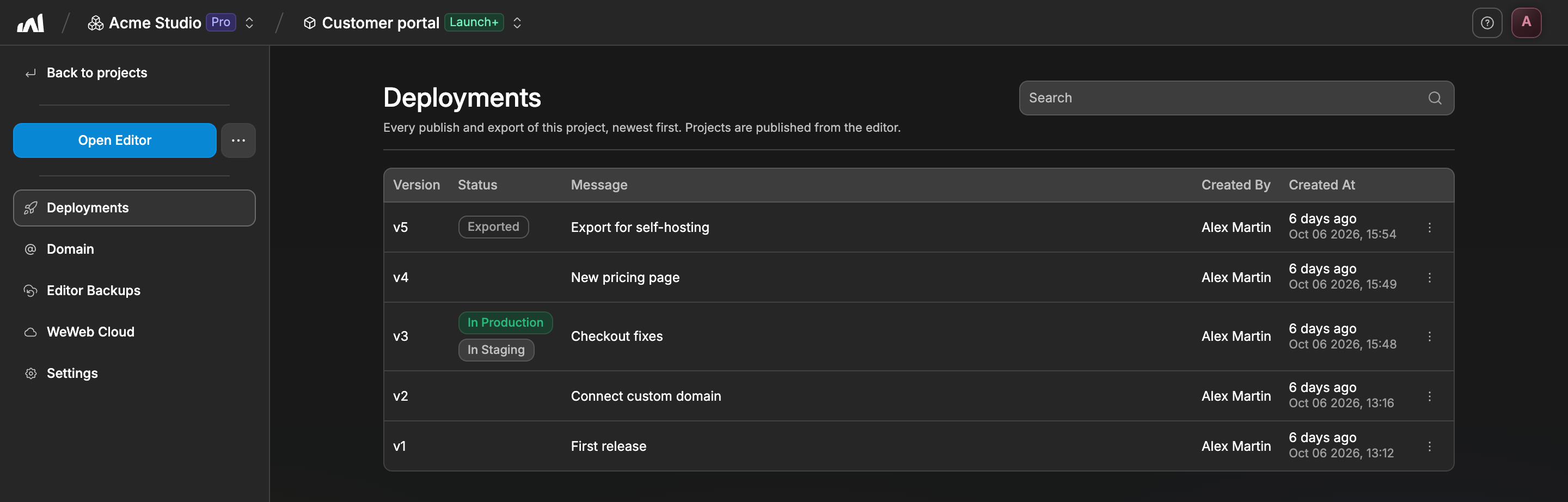Select the 'Connect custom domain' message
The image size is (1568, 502).
click(x=646, y=396)
